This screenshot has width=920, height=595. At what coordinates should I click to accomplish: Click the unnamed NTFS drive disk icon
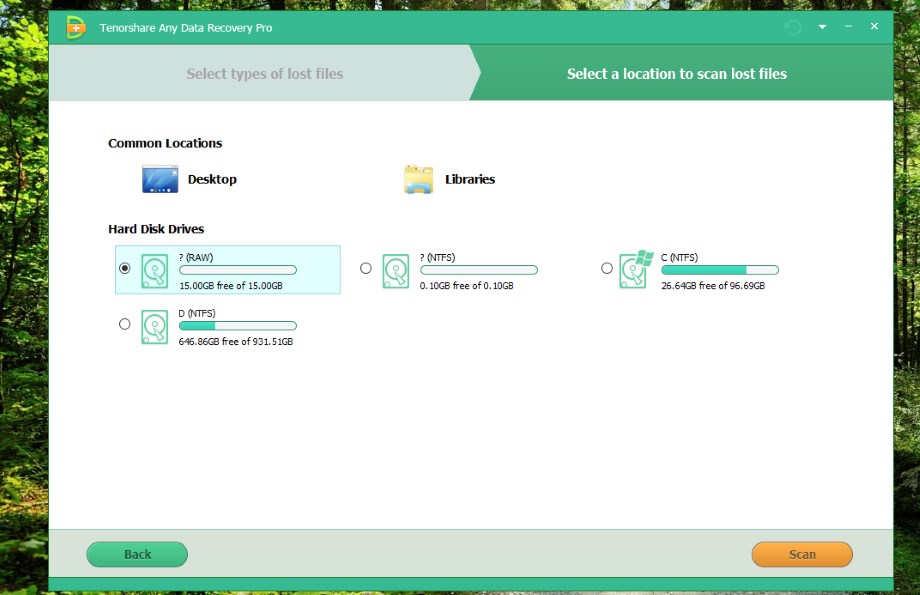[396, 271]
